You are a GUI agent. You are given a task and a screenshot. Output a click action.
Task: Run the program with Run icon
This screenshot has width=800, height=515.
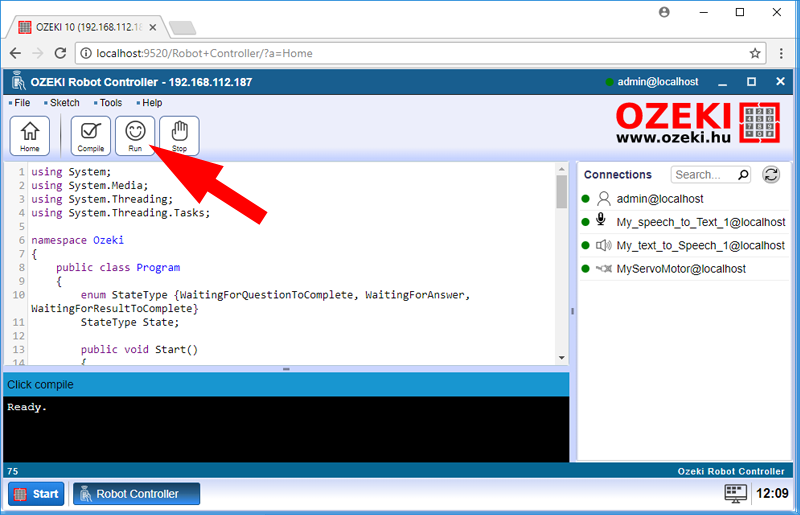(135, 135)
